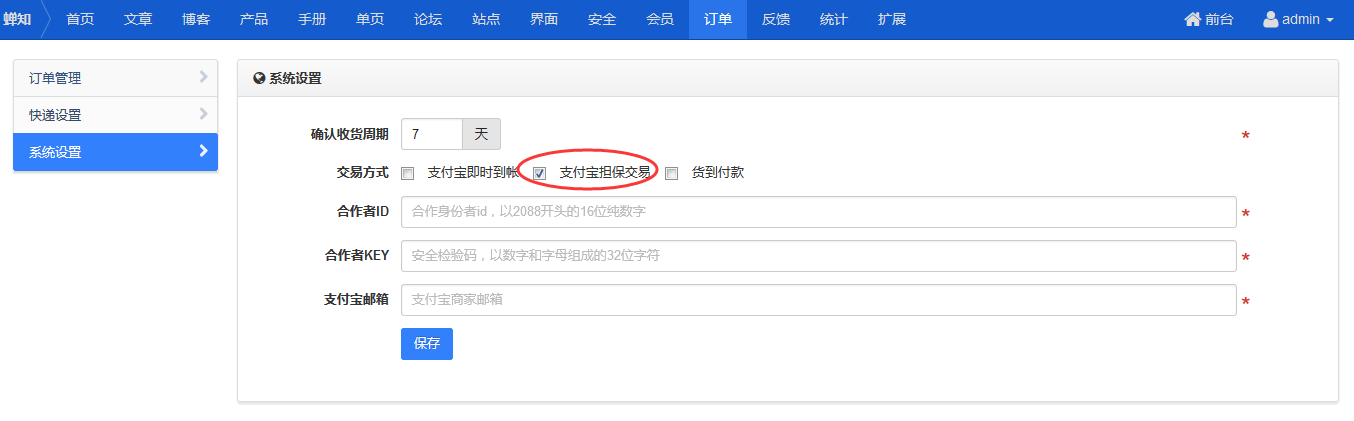1354x421 pixels.
Task: Enable the 货到付款 checkbox
Action: tap(672, 173)
